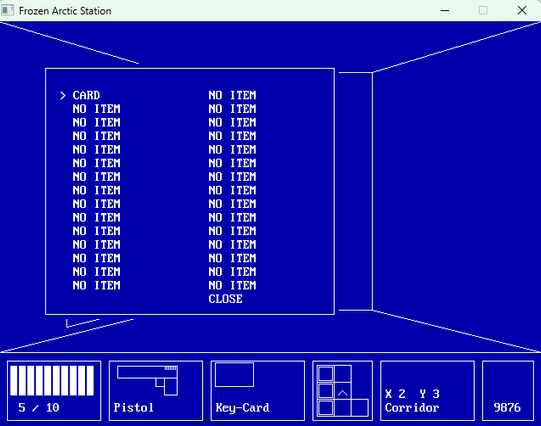Image resolution: width=541 pixels, height=426 pixels.
Task: Click the ammo bars indicator
Action: [x=52, y=380]
